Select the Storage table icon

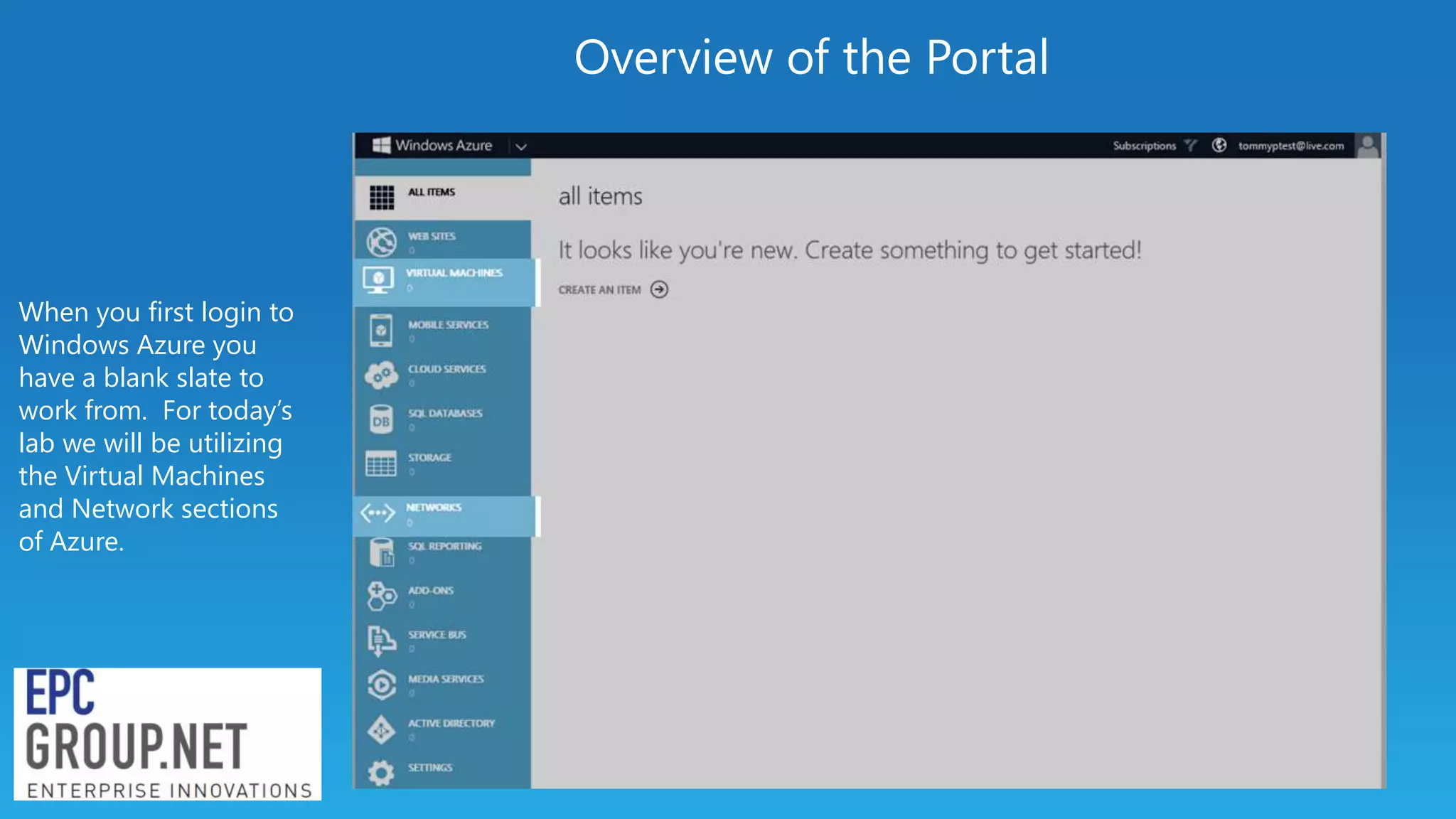coord(381,464)
